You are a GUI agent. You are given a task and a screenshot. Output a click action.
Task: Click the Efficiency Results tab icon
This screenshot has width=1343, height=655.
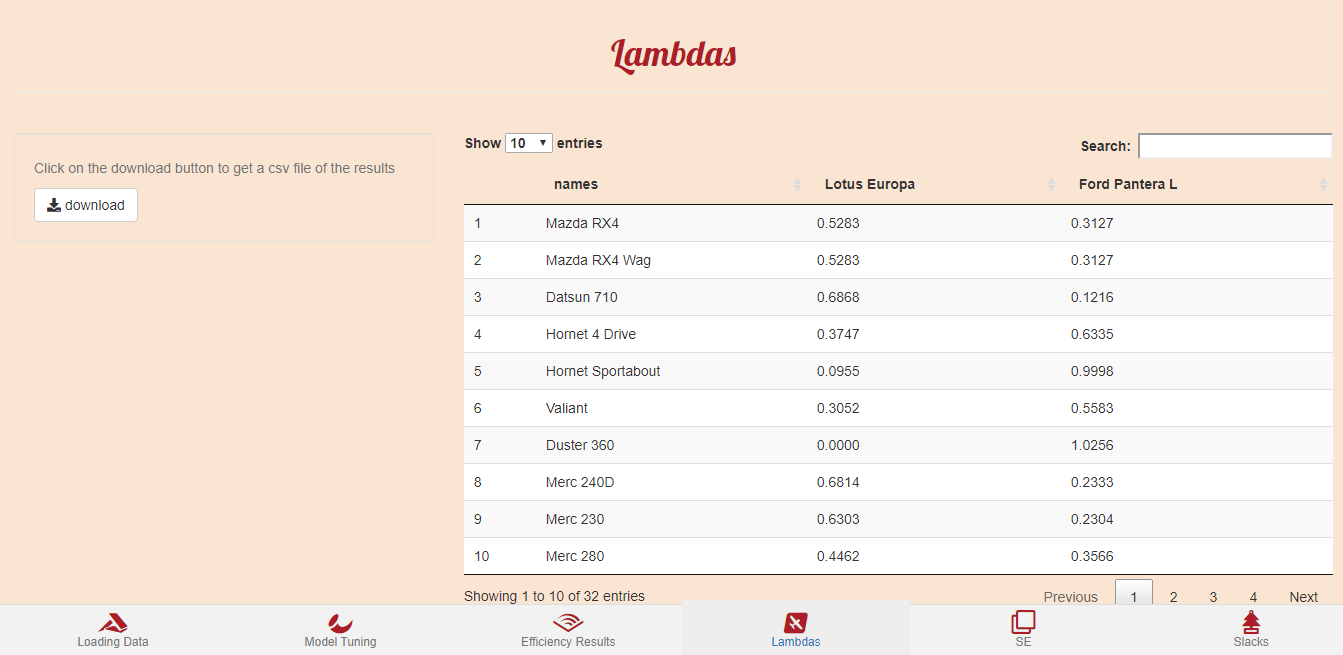(568, 622)
